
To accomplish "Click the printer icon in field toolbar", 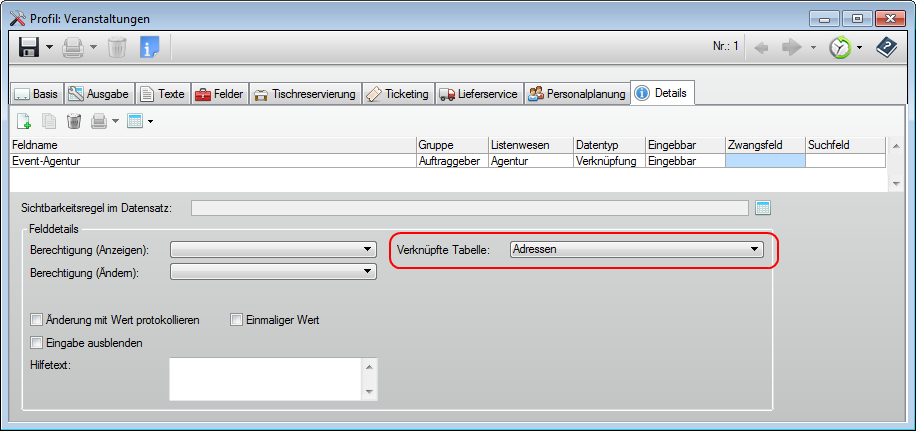I will pos(99,121).
